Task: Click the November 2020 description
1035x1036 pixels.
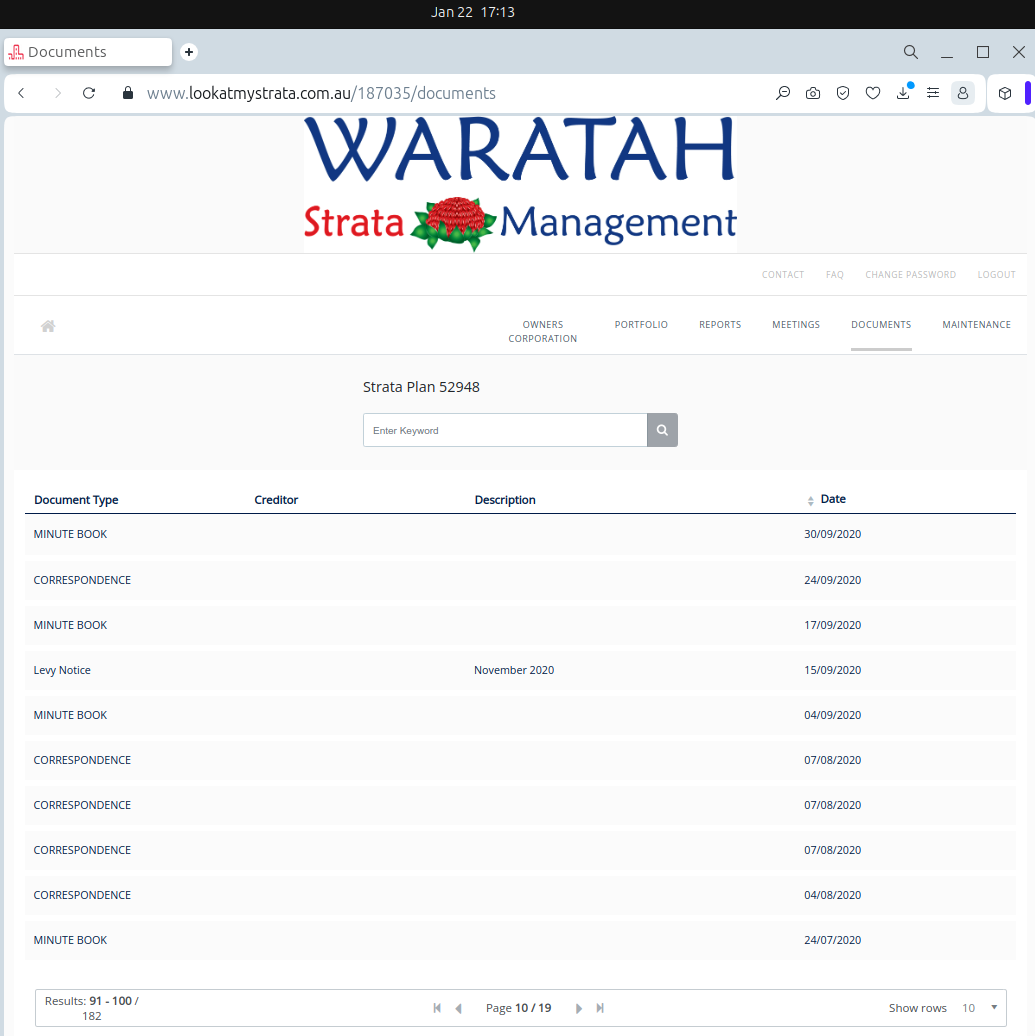Action: click(x=514, y=670)
